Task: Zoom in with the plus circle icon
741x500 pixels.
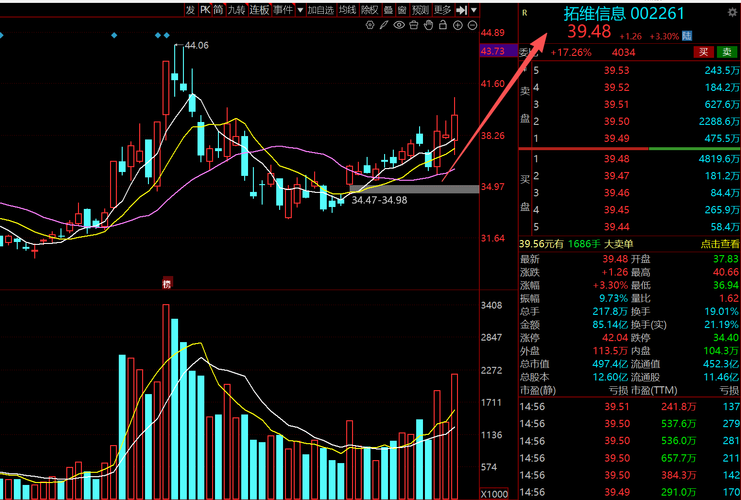Action: pos(457,26)
